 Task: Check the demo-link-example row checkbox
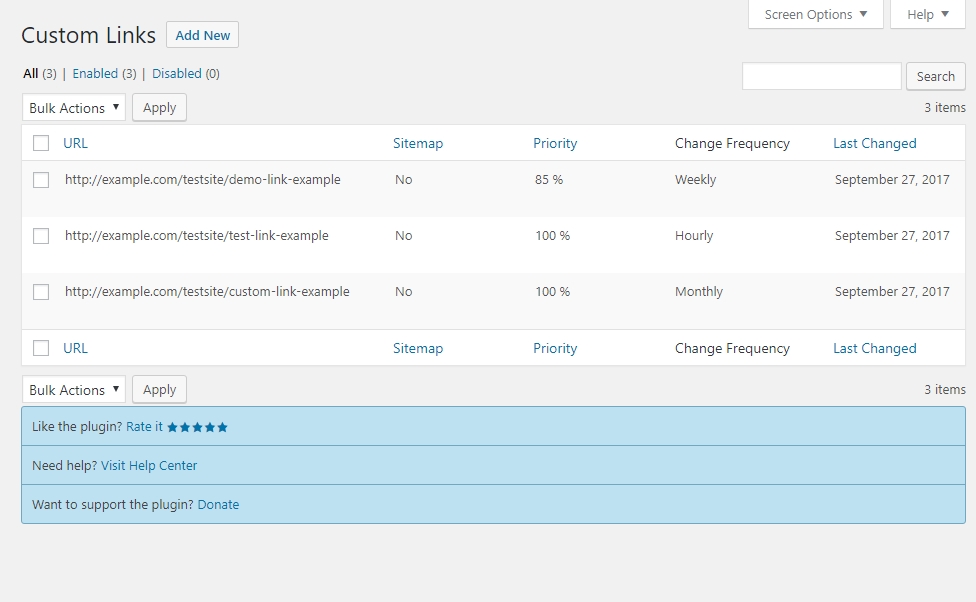tap(41, 180)
